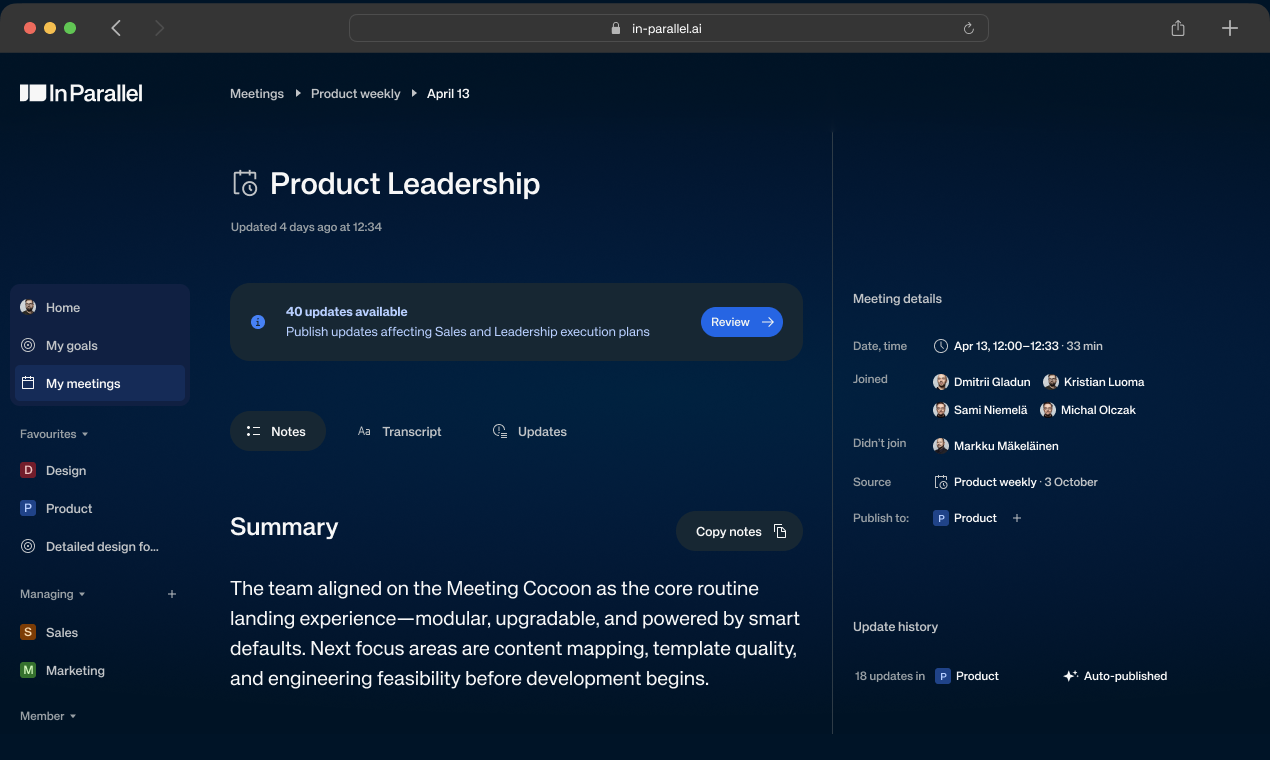The height and width of the screenshot is (760, 1270).
Task: Open Product publish destination chip
Action: pos(965,518)
